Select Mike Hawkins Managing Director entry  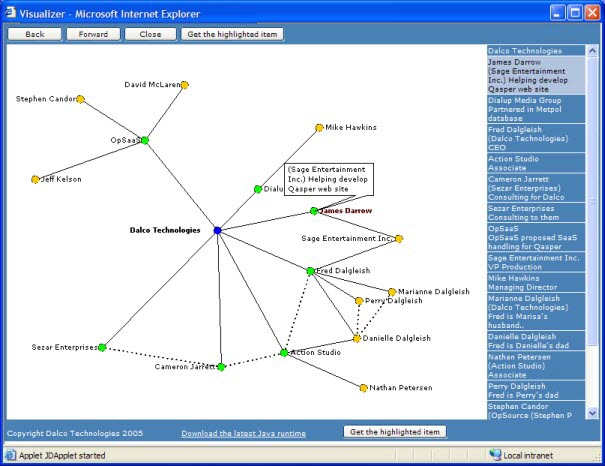(x=536, y=282)
